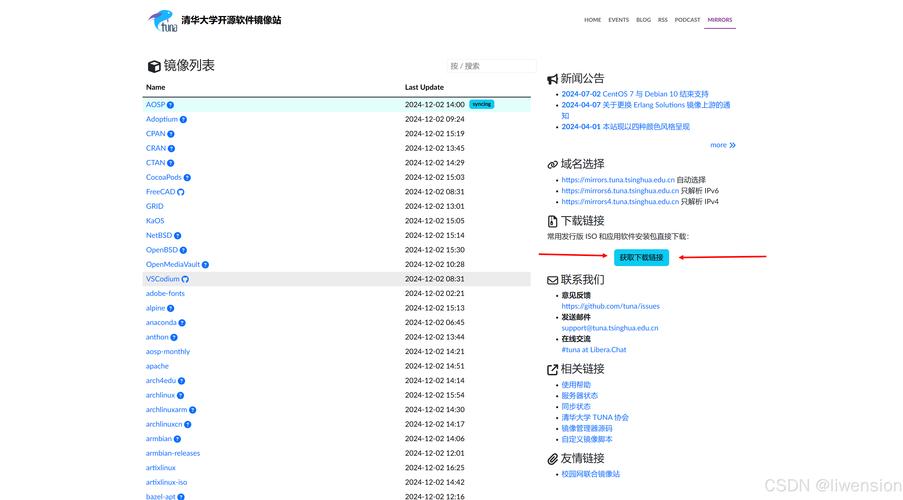The height and width of the screenshot is (500, 903).
Task: Open the 服务器状态 link
Action: (x=579, y=396)
